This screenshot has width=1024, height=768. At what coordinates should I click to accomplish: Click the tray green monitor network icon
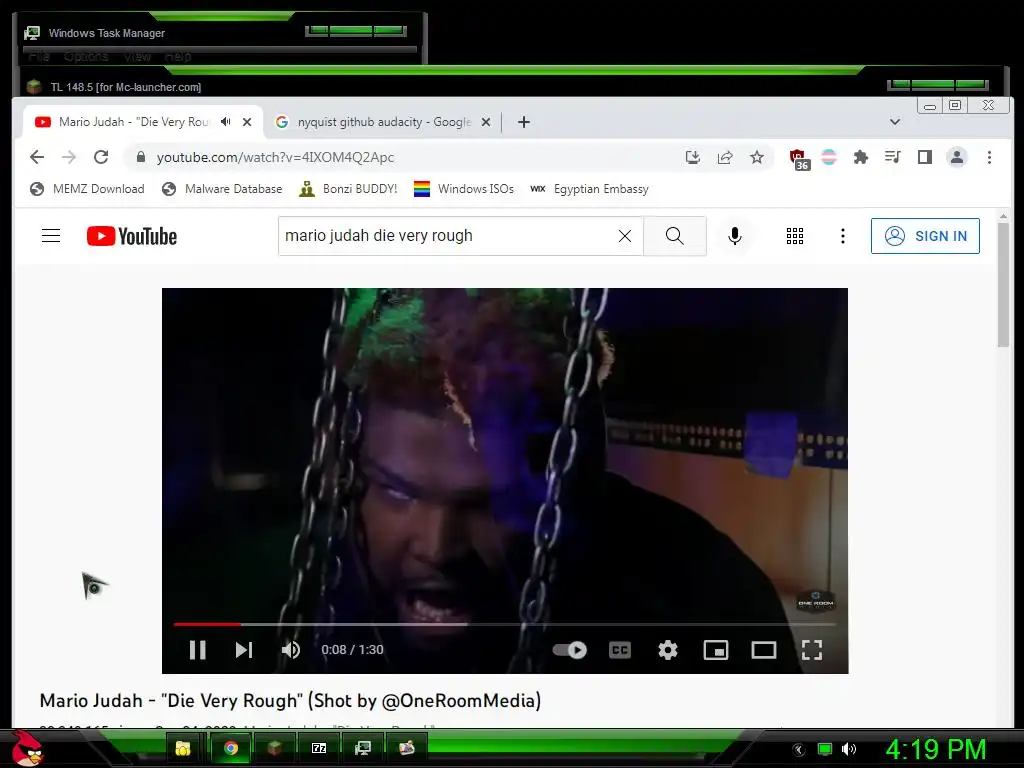[825, 749]
